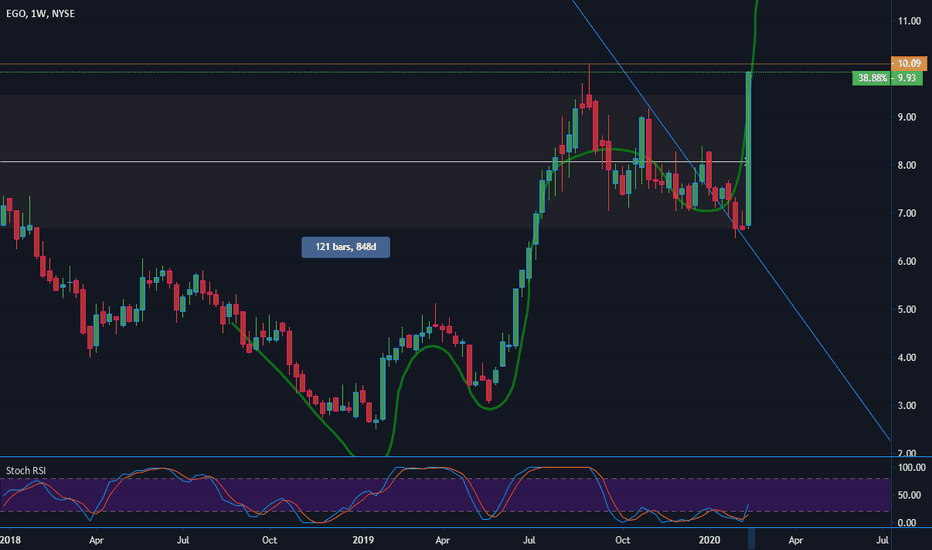
Task: Click the 7.00 price axis label
Action: (x=907, y=213)
